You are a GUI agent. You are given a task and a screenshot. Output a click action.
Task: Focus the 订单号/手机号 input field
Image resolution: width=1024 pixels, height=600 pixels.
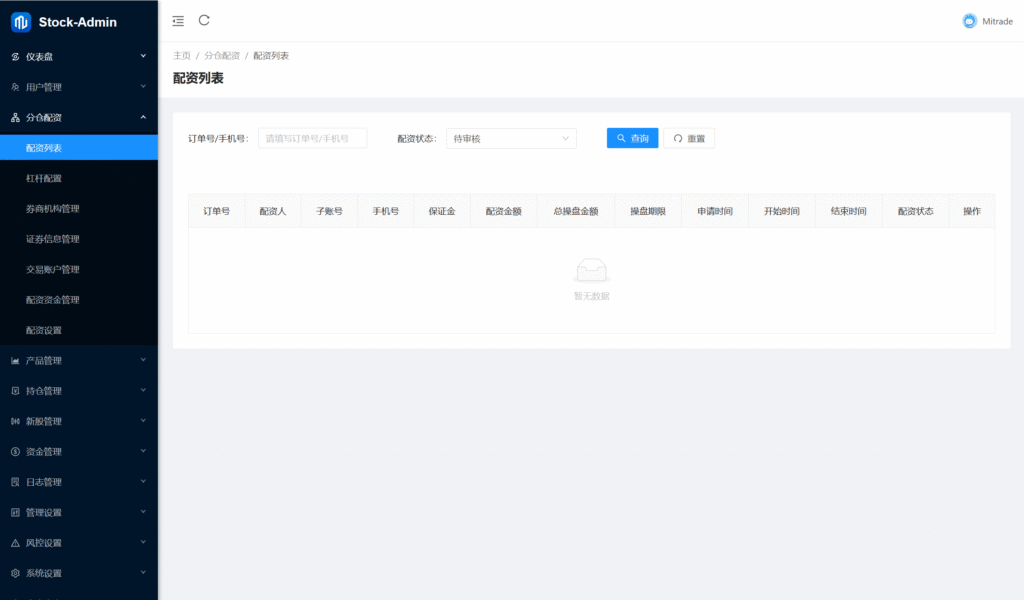pyautogui.click(x=312, y=139)
